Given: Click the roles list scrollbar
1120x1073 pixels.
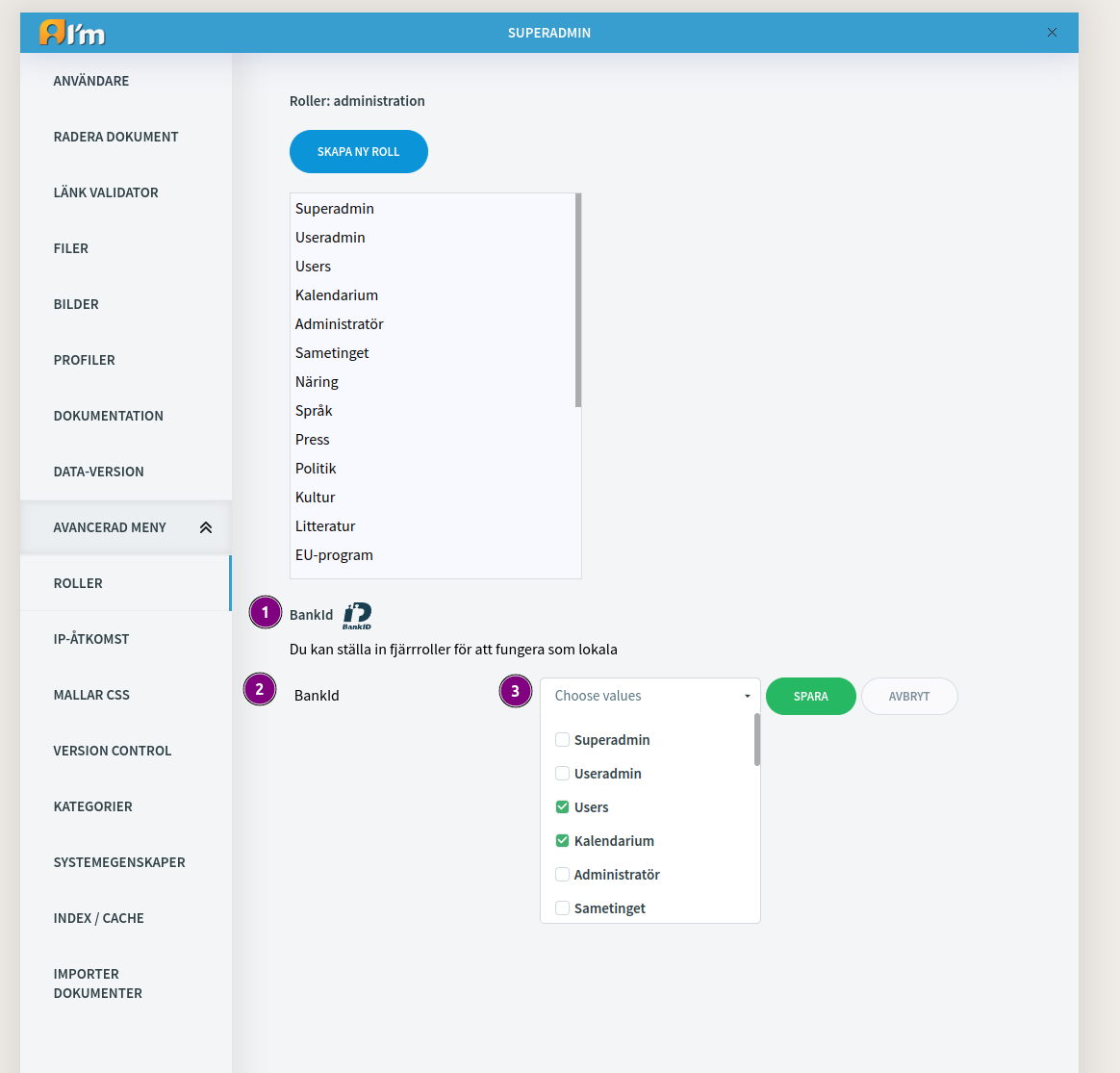Looking at the screenshot, I should click(578, 300).
